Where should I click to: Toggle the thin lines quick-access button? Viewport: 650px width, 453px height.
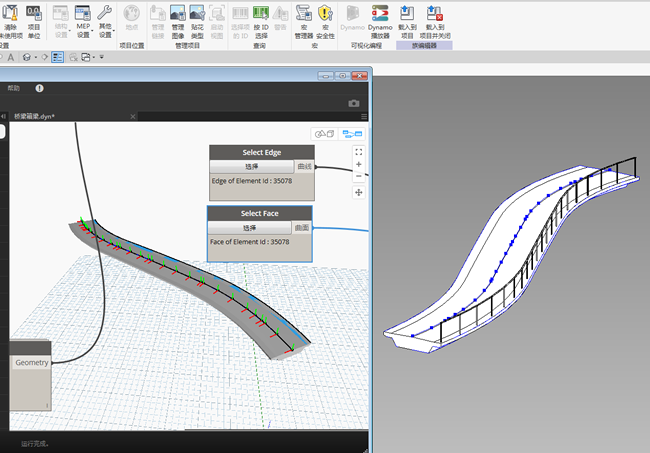(x=58, y=57)
